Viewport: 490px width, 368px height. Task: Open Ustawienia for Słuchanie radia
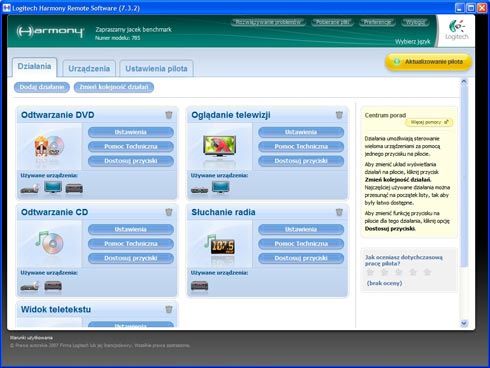(x=301, y=230)
